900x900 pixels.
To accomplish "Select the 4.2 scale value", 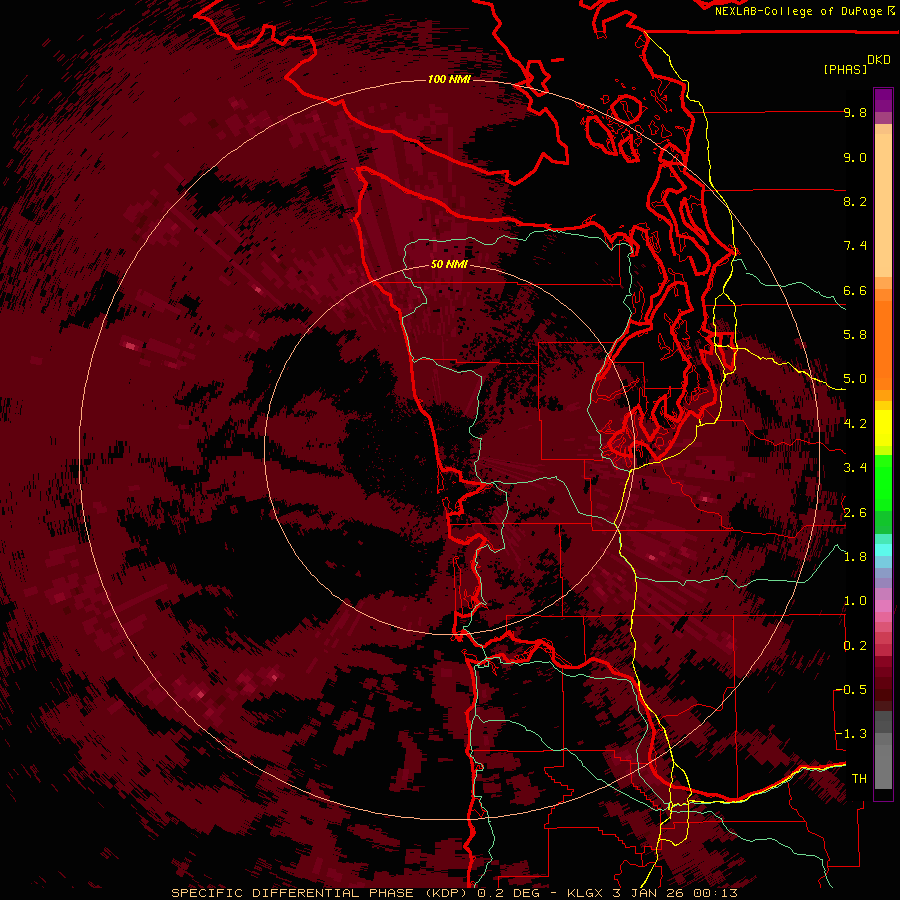I will point(855,424).
